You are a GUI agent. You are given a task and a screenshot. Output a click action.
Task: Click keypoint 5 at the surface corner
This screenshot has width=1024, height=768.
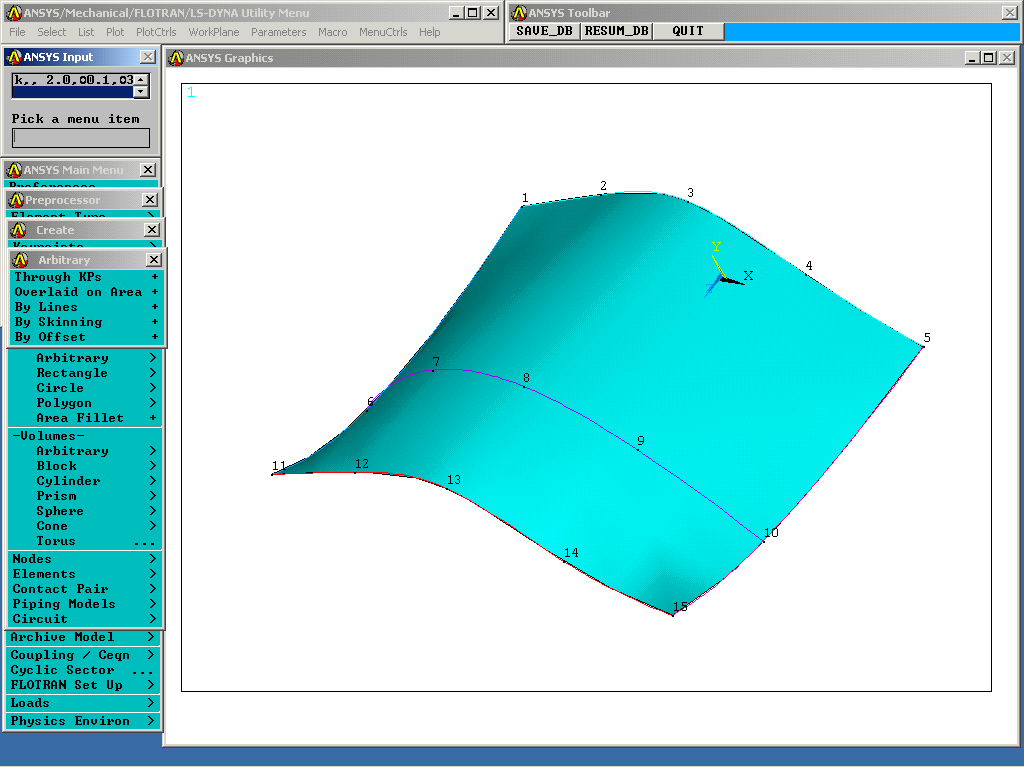point(923,346)
